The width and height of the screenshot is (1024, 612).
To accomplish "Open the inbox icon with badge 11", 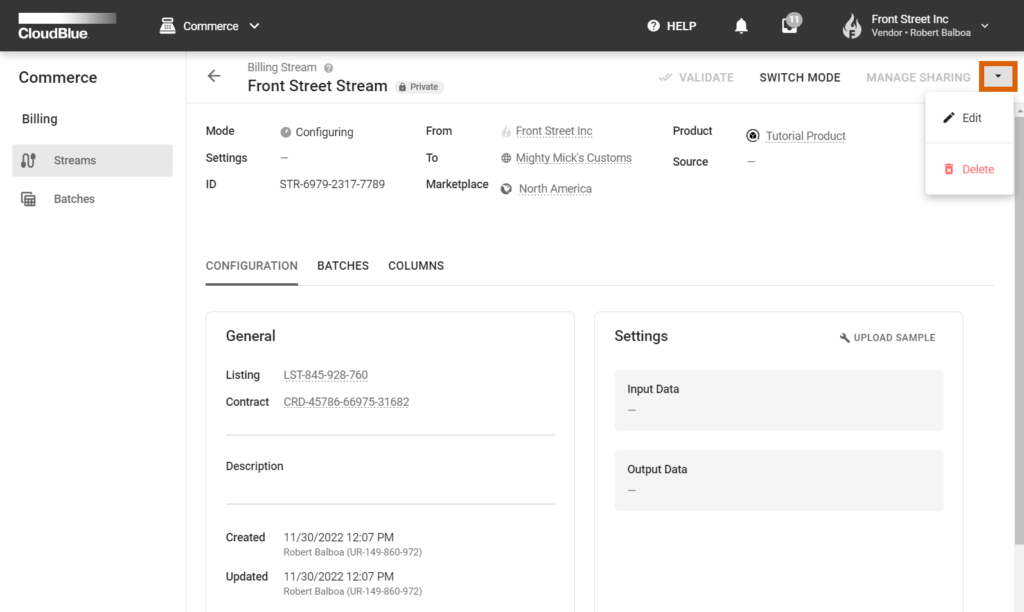I will pos(790,25).
